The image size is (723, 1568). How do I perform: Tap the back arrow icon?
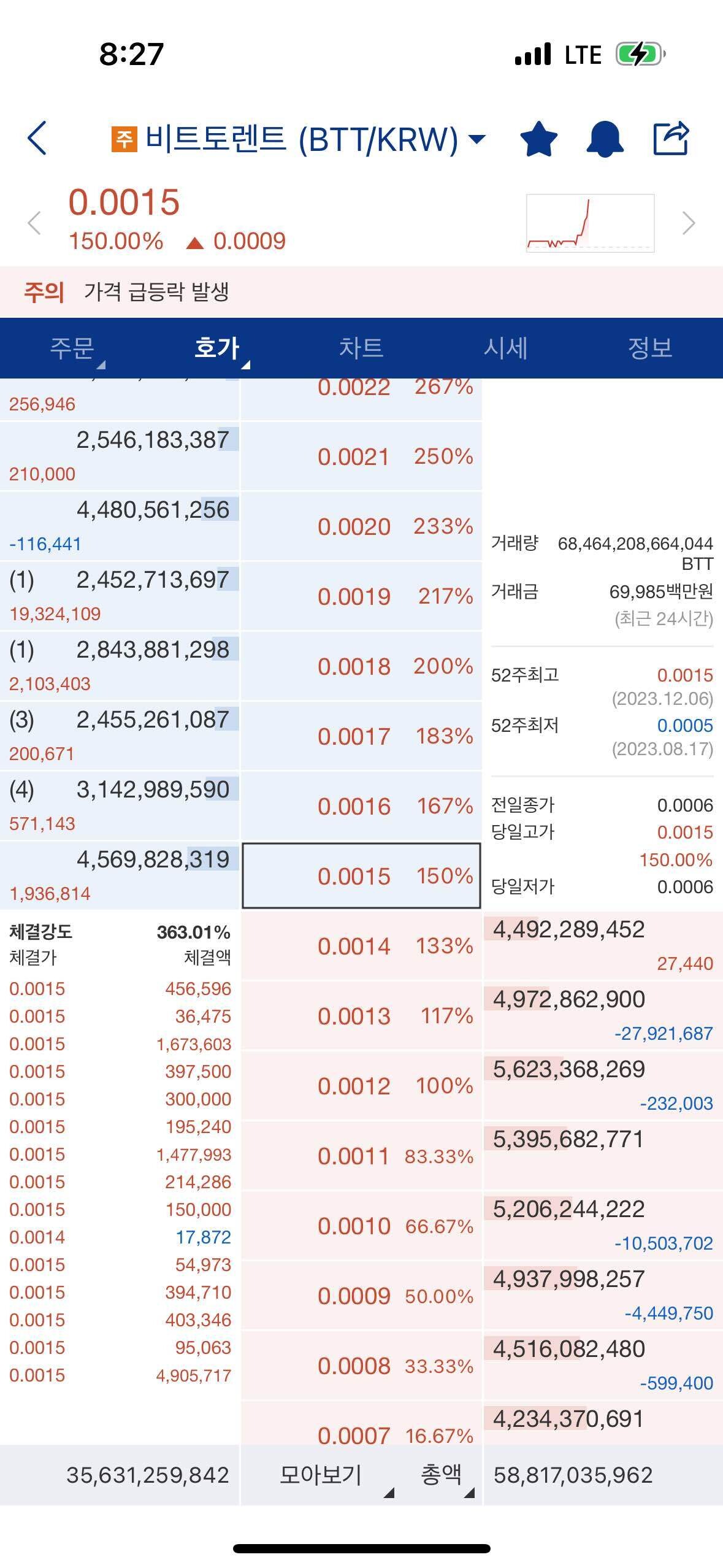(37, 138)
